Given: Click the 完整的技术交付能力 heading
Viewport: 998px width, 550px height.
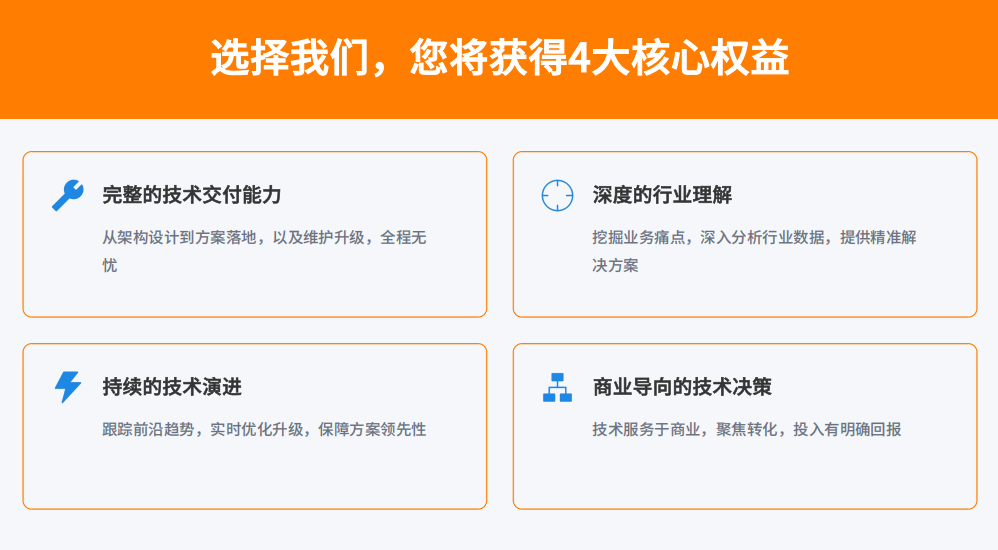Looking at the screenshot, I should (192, 195).
